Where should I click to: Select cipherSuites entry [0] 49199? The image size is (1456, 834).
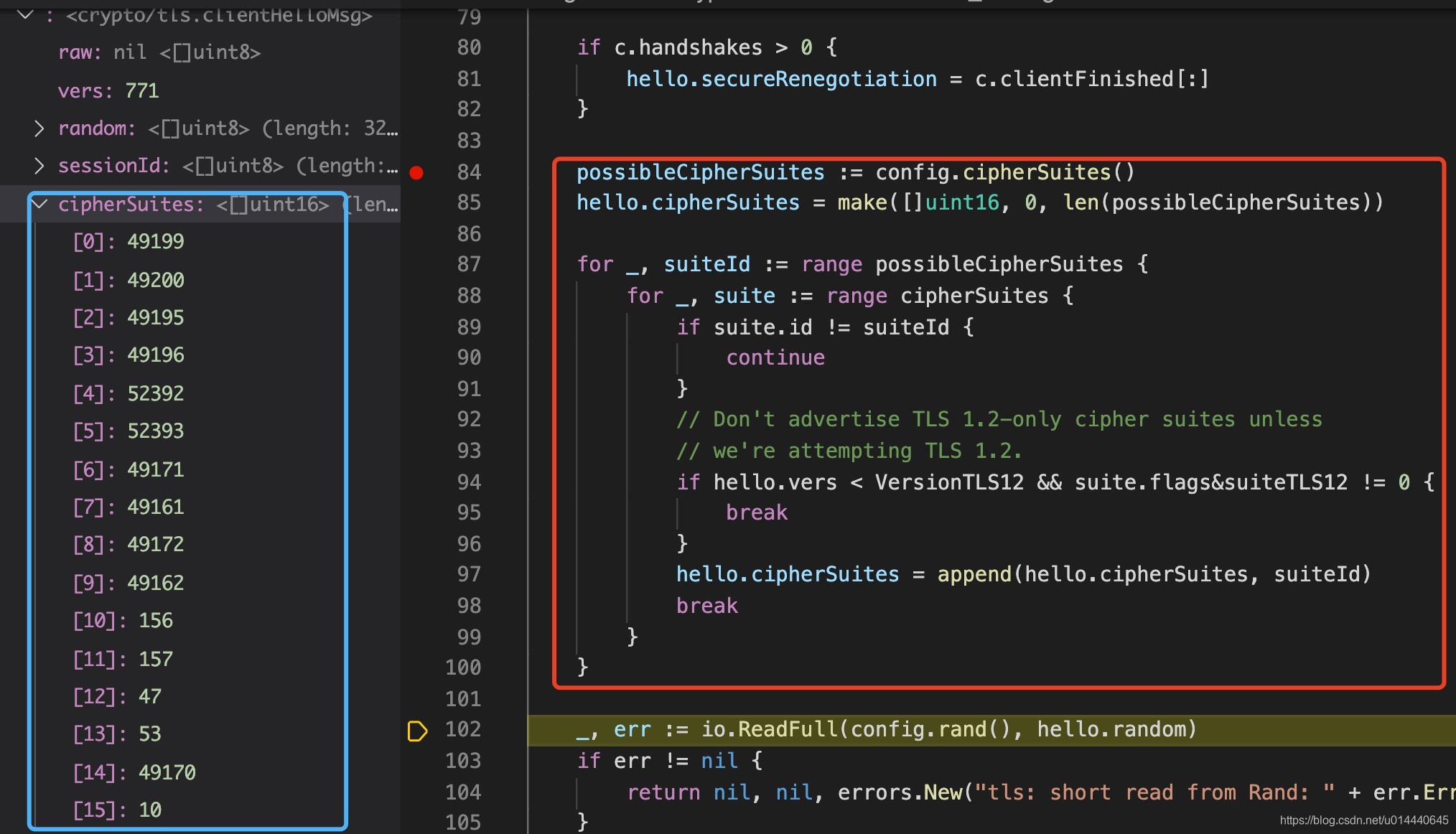pos(129,242)
